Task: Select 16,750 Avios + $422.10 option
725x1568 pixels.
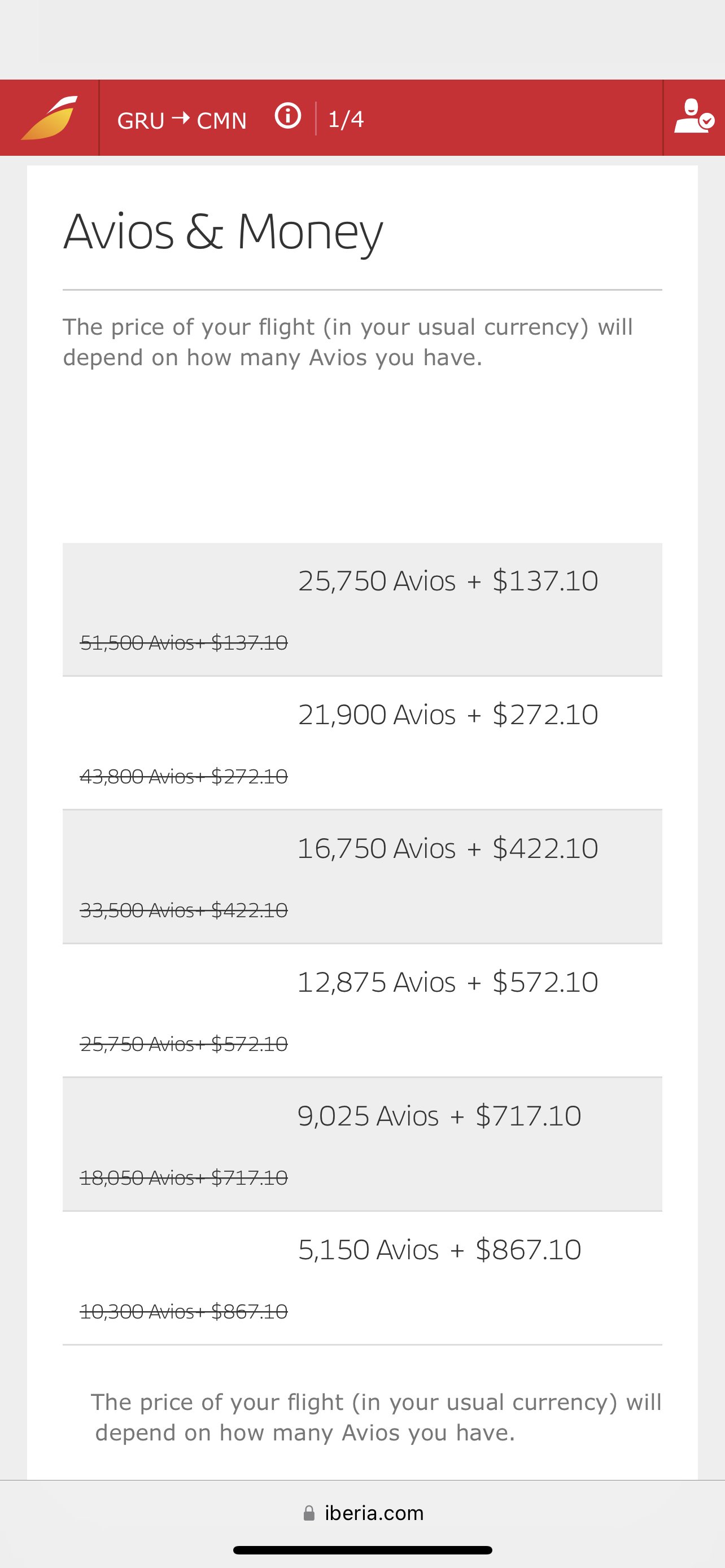Action: [362, 877]
